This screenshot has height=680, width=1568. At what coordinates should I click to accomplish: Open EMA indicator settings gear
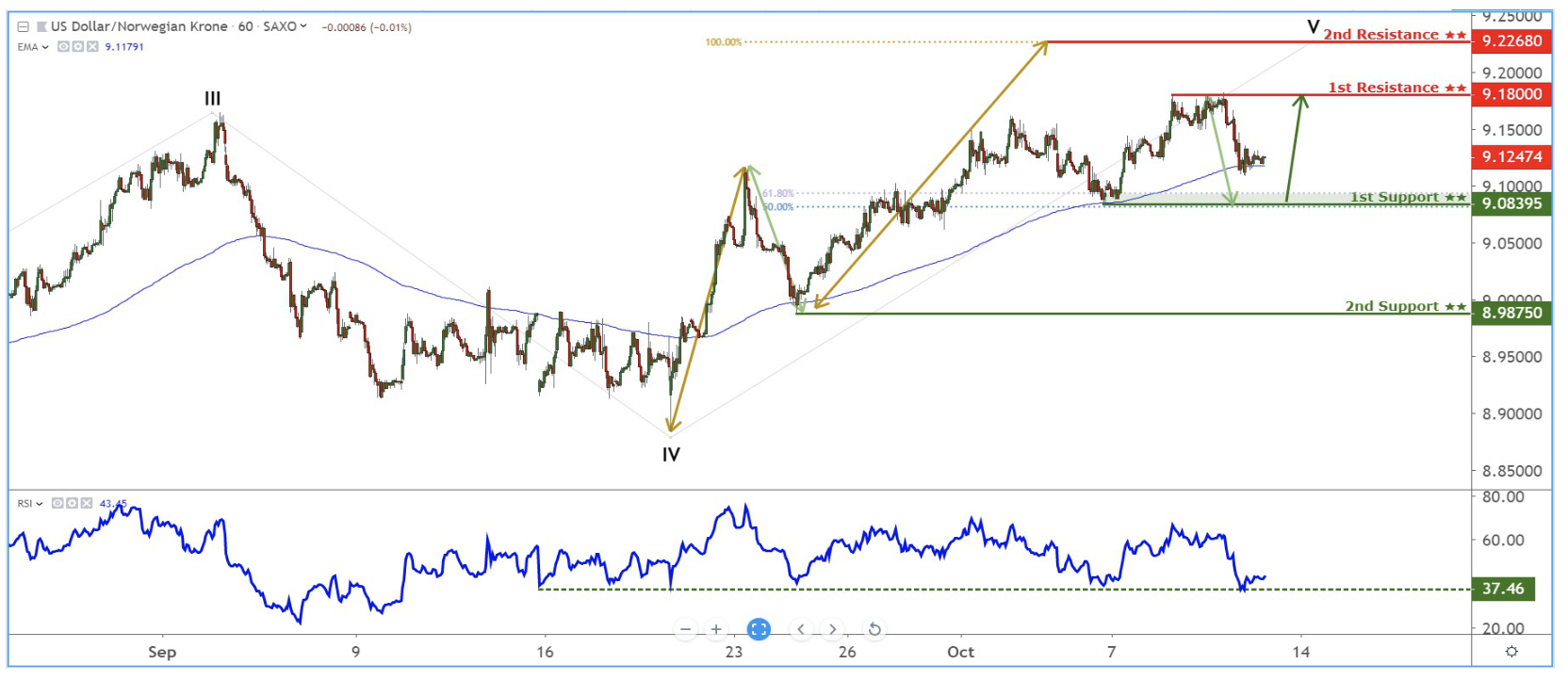[x=78, y=46]
